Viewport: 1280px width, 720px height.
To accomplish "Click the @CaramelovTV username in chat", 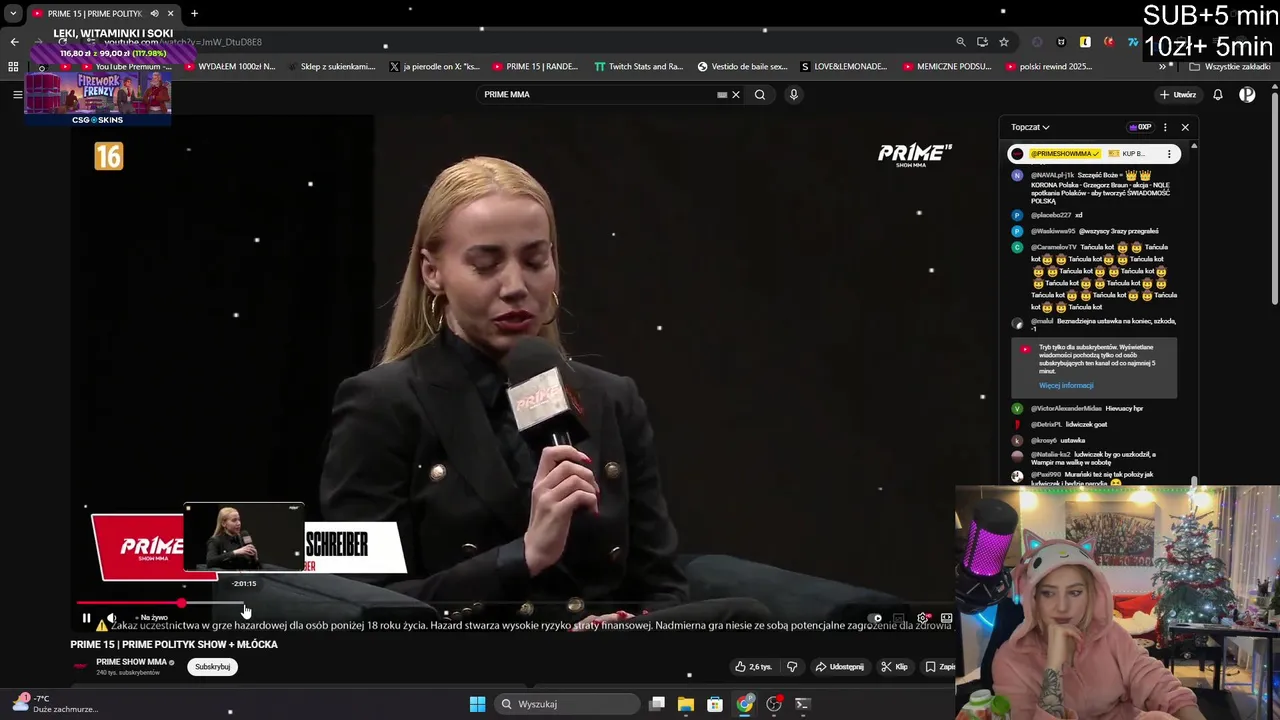I will pos(1054,247).
